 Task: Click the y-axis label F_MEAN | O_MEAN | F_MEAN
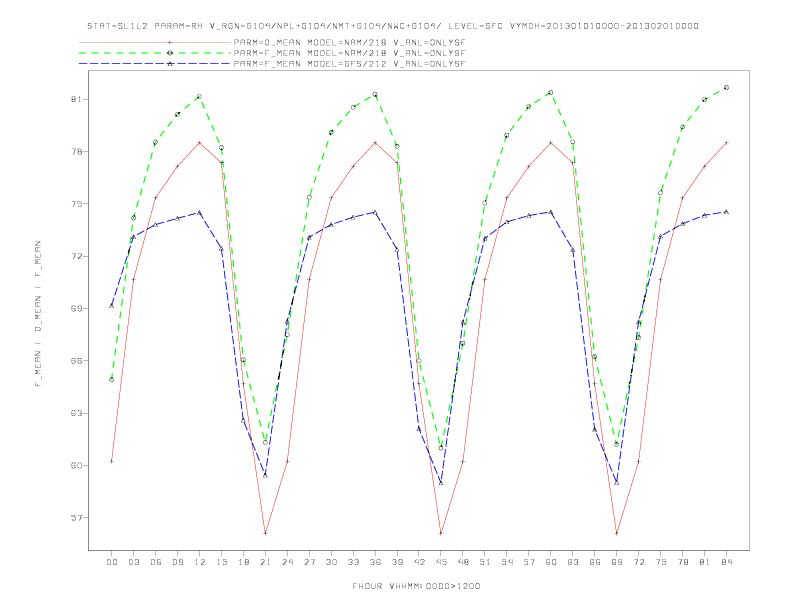tap(38, 313)
